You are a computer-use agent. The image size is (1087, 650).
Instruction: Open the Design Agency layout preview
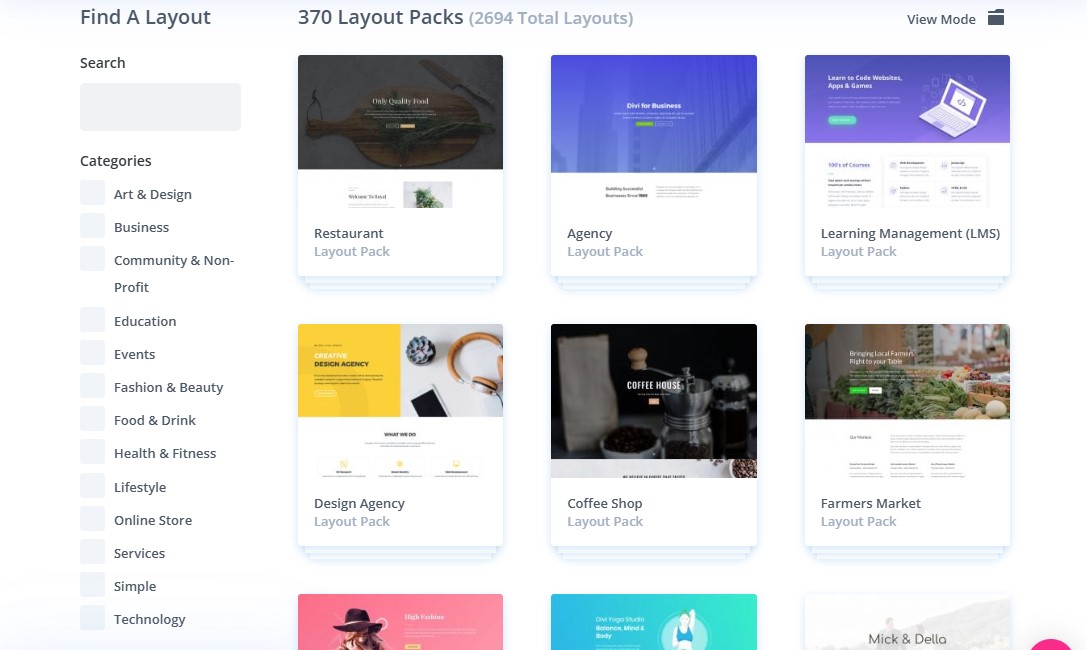[x=401, y=401]
